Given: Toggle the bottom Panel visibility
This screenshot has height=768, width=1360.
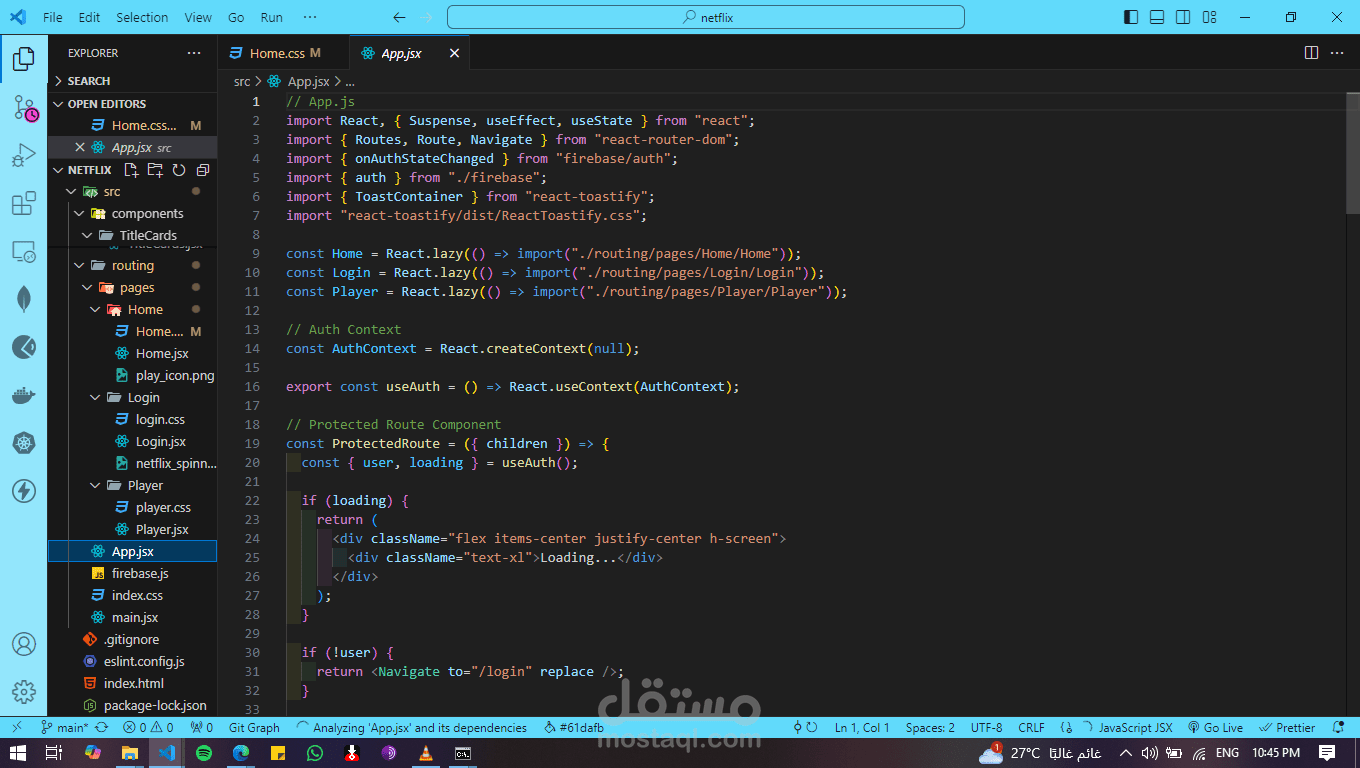Looking at the screenshot, I should 1157,17.
